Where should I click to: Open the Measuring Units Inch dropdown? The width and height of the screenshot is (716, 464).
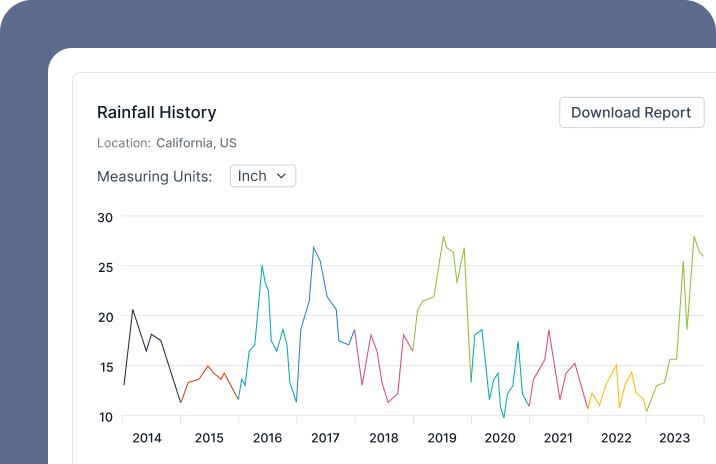[x=263, y=176]
